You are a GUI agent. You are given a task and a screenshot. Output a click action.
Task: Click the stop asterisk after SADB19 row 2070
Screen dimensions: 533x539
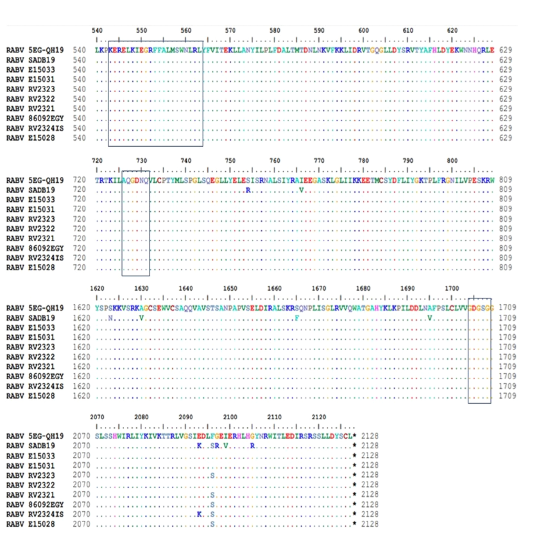(354, 446)
